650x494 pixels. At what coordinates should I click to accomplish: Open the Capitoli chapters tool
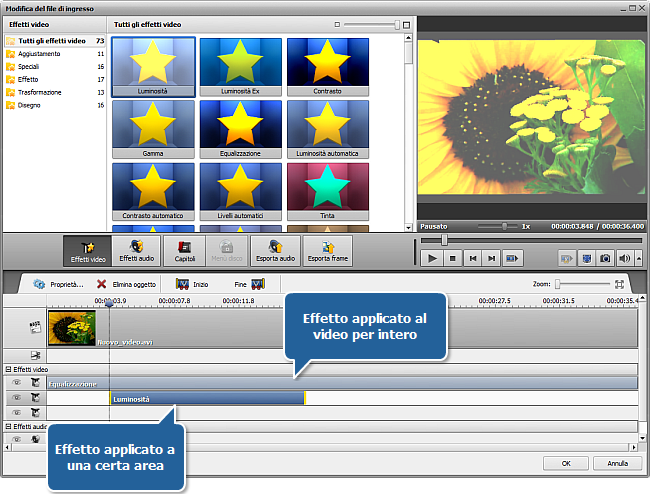(x=185, y=250)
